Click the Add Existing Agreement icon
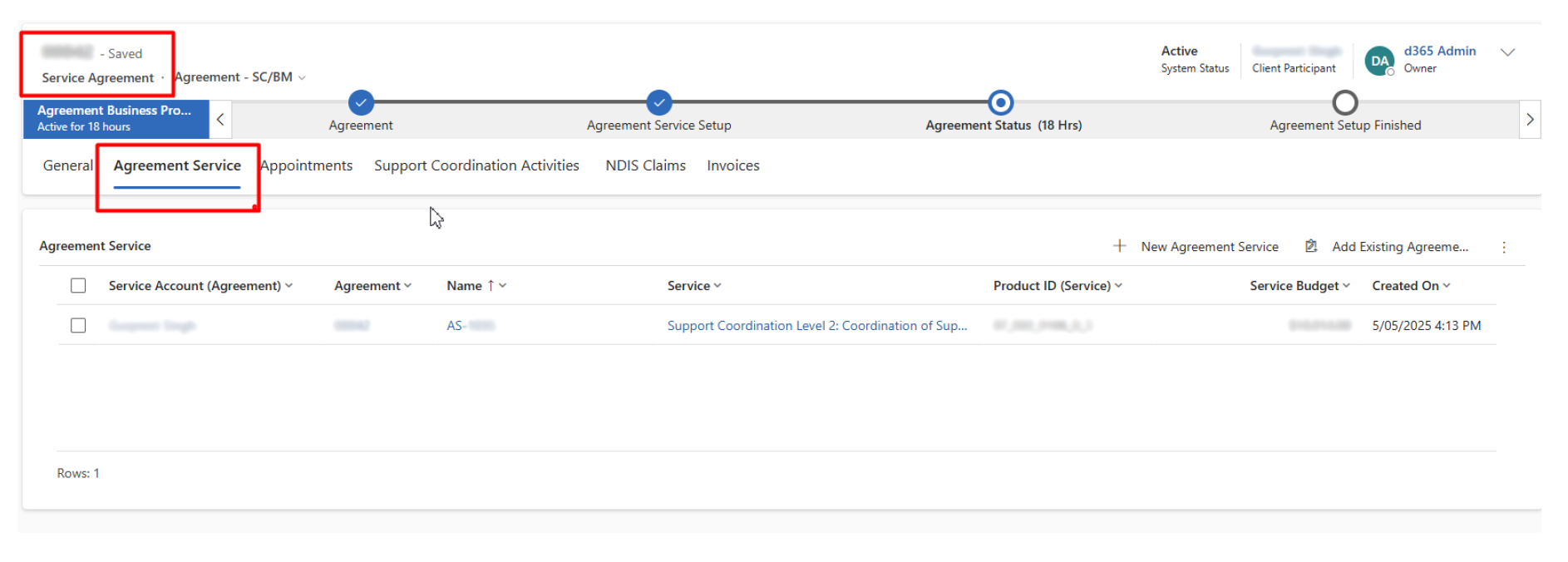The image size is (1568, 562). (x=1311, y=246)
